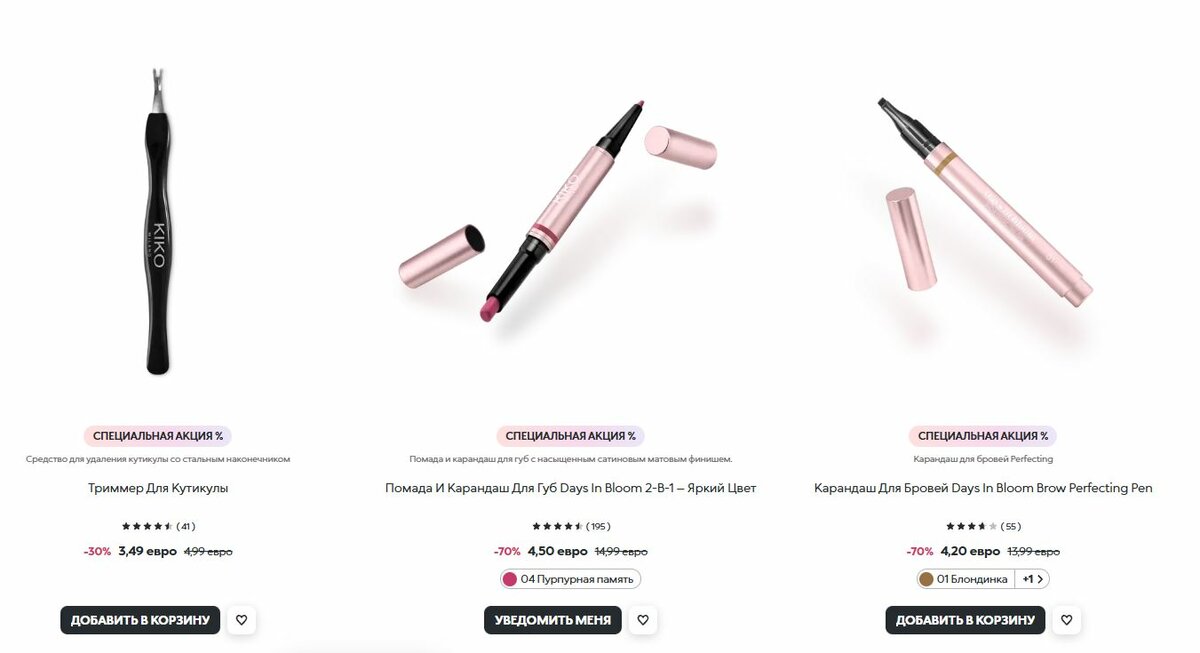Viewport: 1200px width, 653px height.
Task: Click Уведомить Меня for lip pencil
Action: coord(553,620)
